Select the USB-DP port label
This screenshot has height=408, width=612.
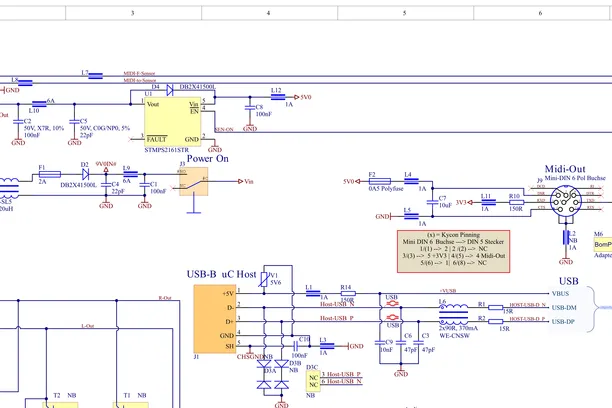[x=563, y=322]
